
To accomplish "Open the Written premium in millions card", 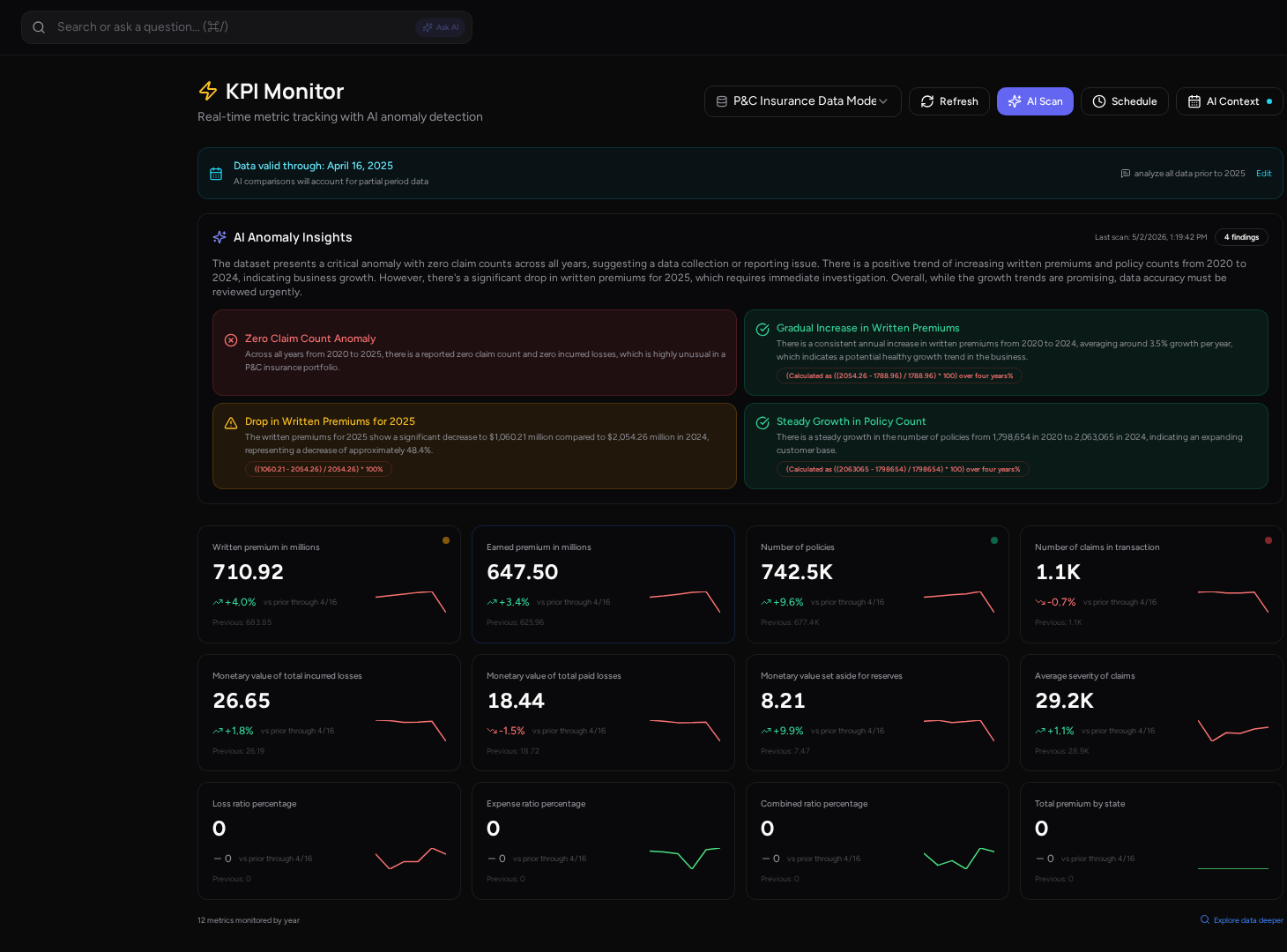I will click(329, 584).
